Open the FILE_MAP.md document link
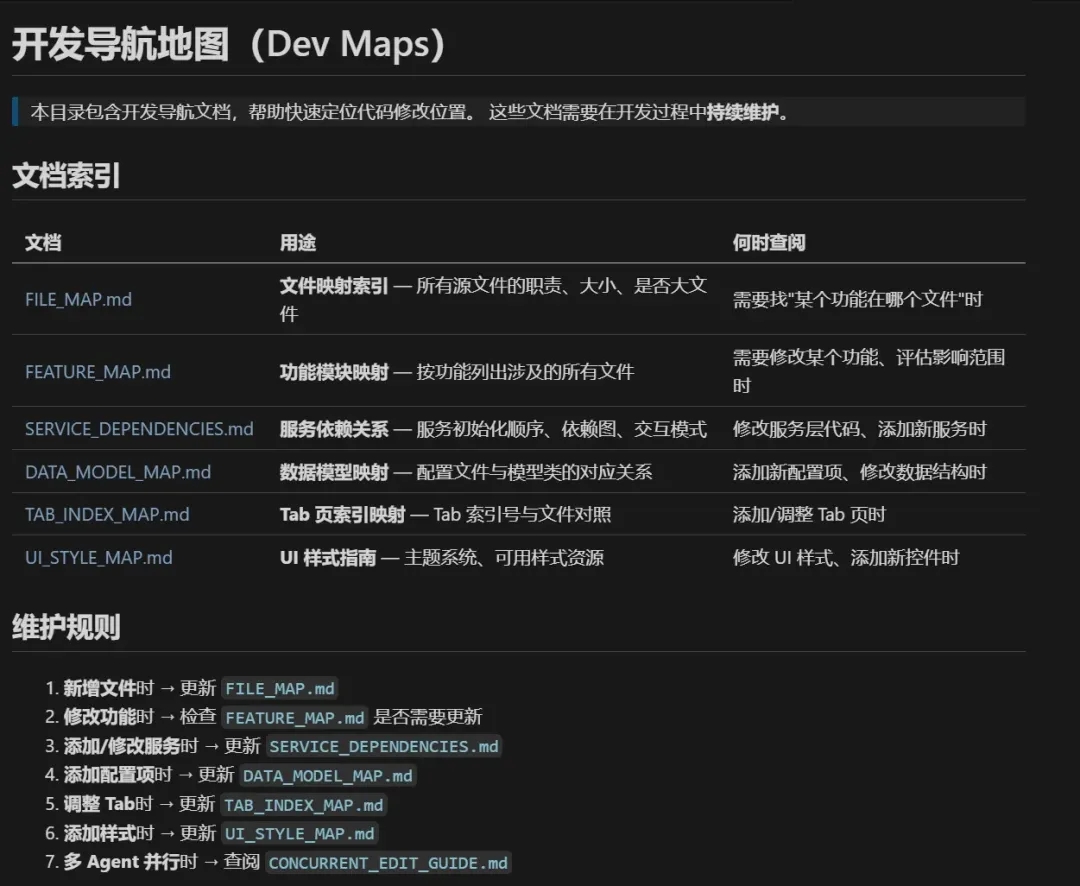1080x886 pixels. coord(78,299)
